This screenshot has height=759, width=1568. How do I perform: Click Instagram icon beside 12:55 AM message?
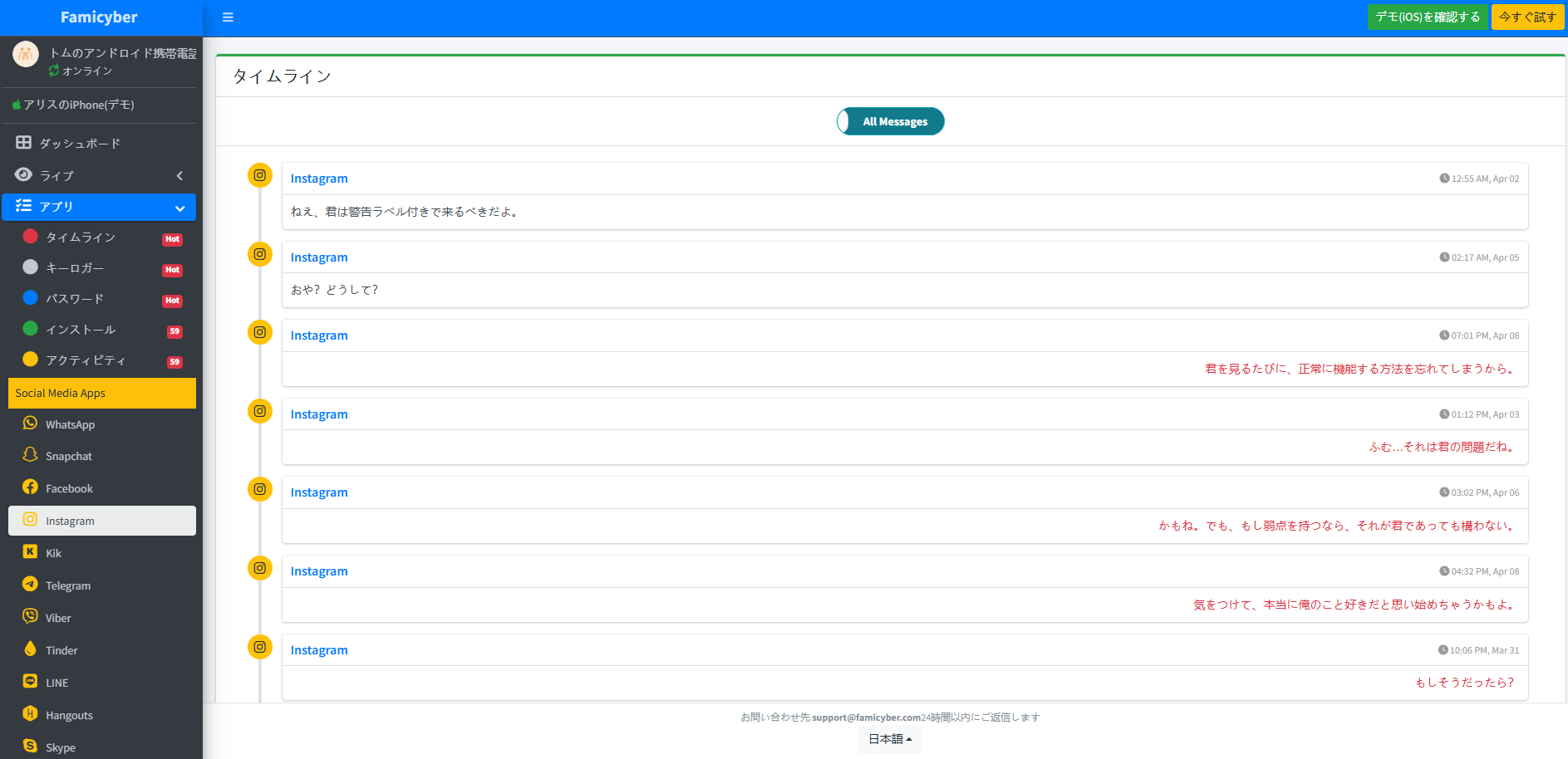[x=260, y=175]
